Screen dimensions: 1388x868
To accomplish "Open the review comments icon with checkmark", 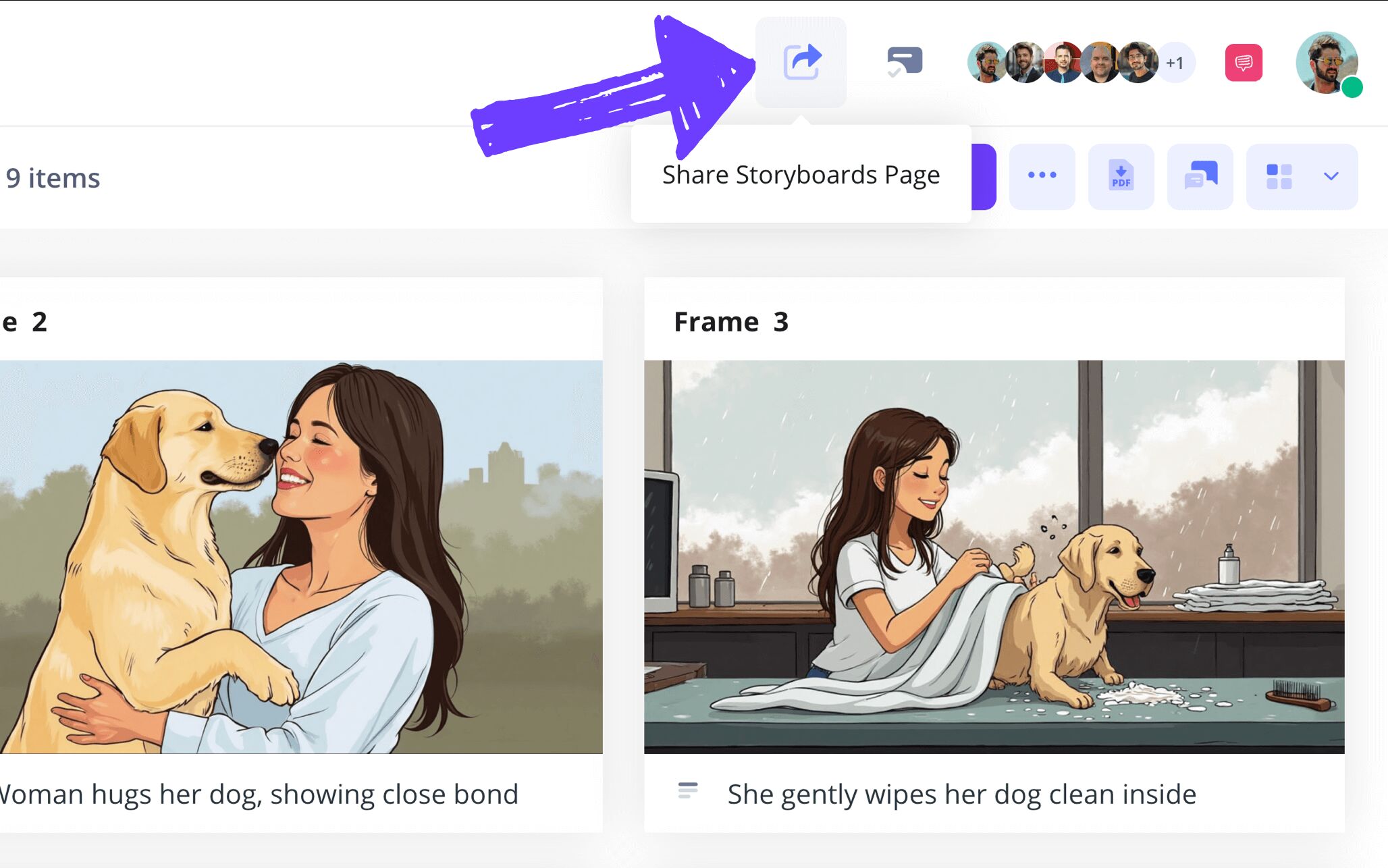I will pyautogui.click(x=904, y=62).
